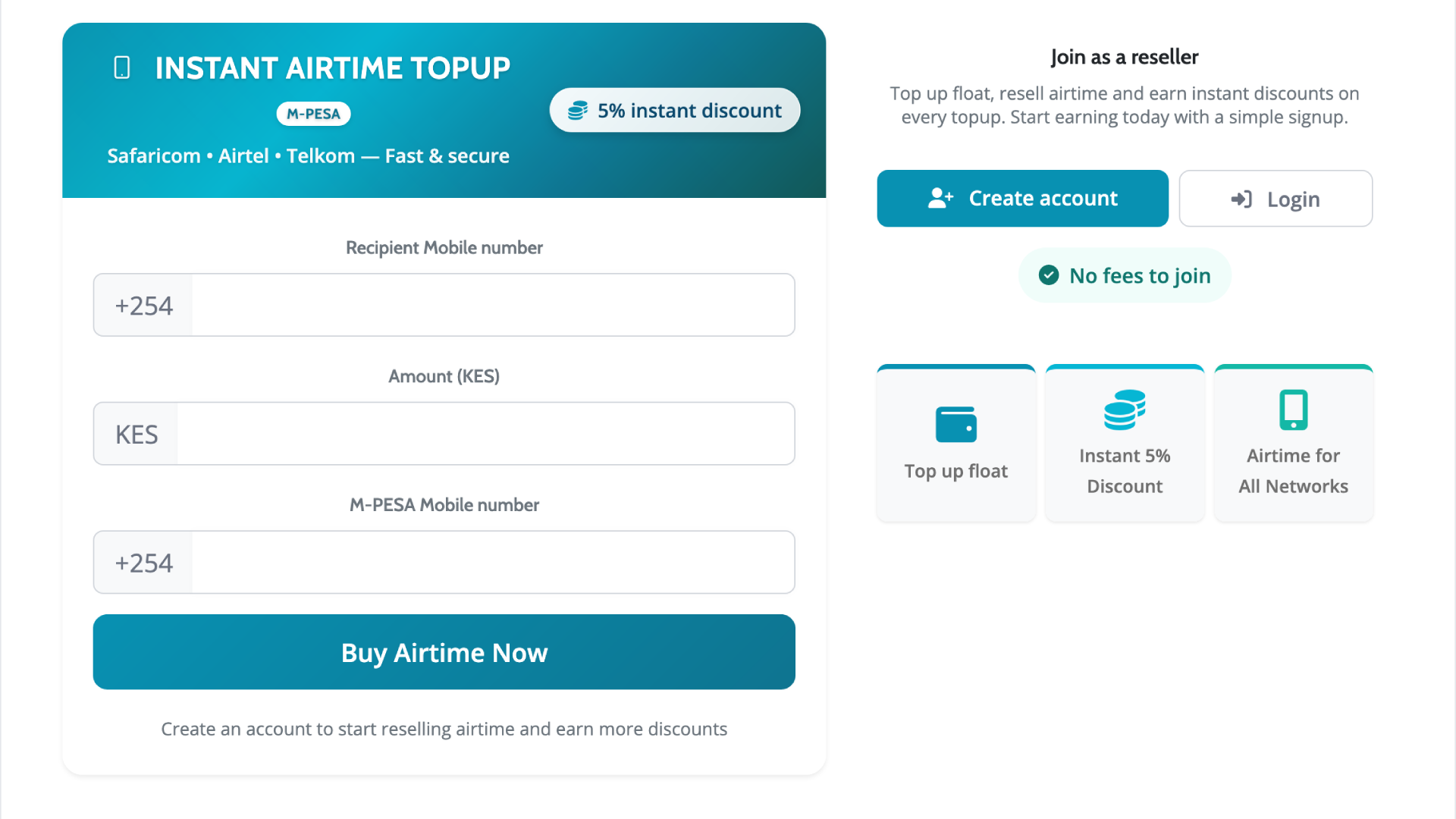Open the +254 prefix for M-PESA Mobile number
The height and width of the screenshot is (819, 1456).
(142, 563)
